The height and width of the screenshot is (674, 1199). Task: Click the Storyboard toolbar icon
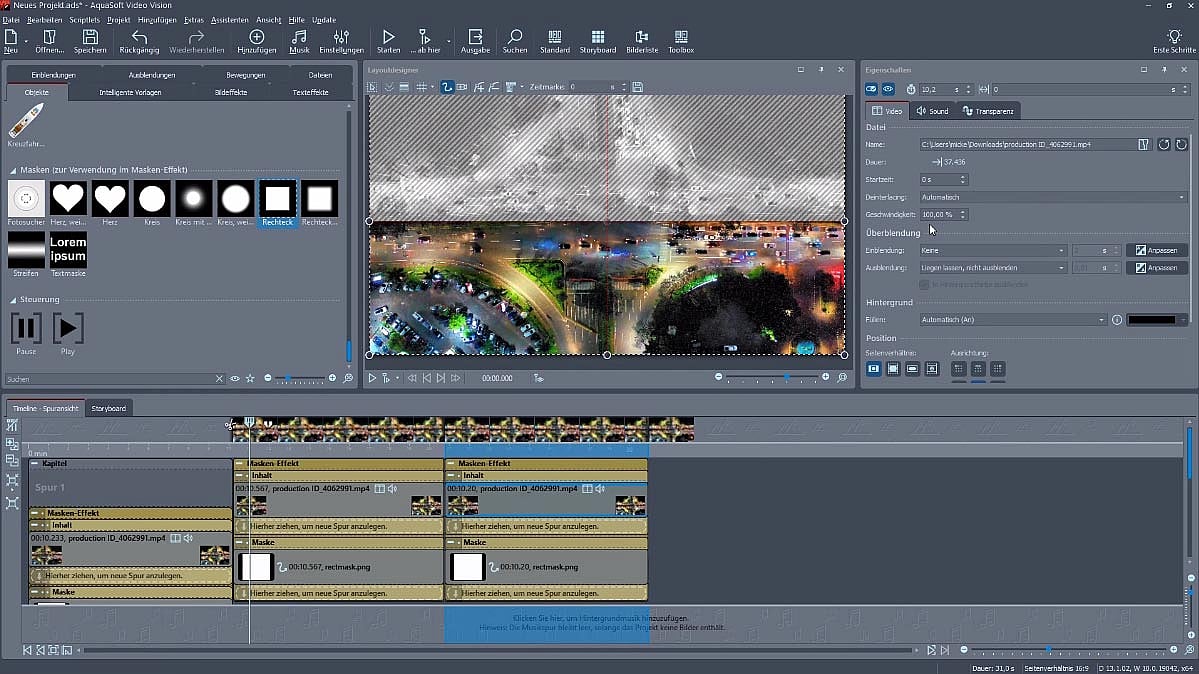[x=598, y=41]
